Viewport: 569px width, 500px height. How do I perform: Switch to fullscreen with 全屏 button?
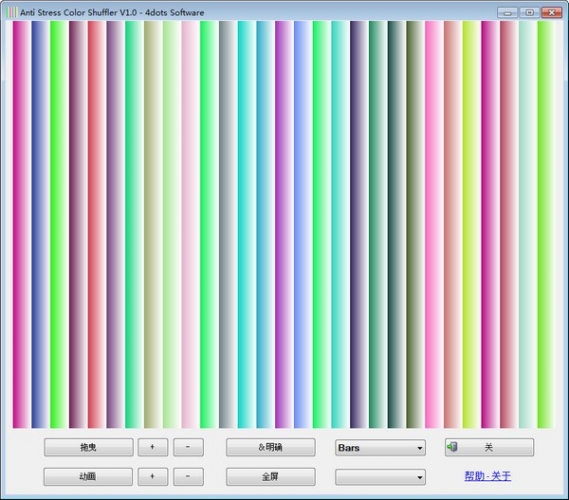click(271, 476)
